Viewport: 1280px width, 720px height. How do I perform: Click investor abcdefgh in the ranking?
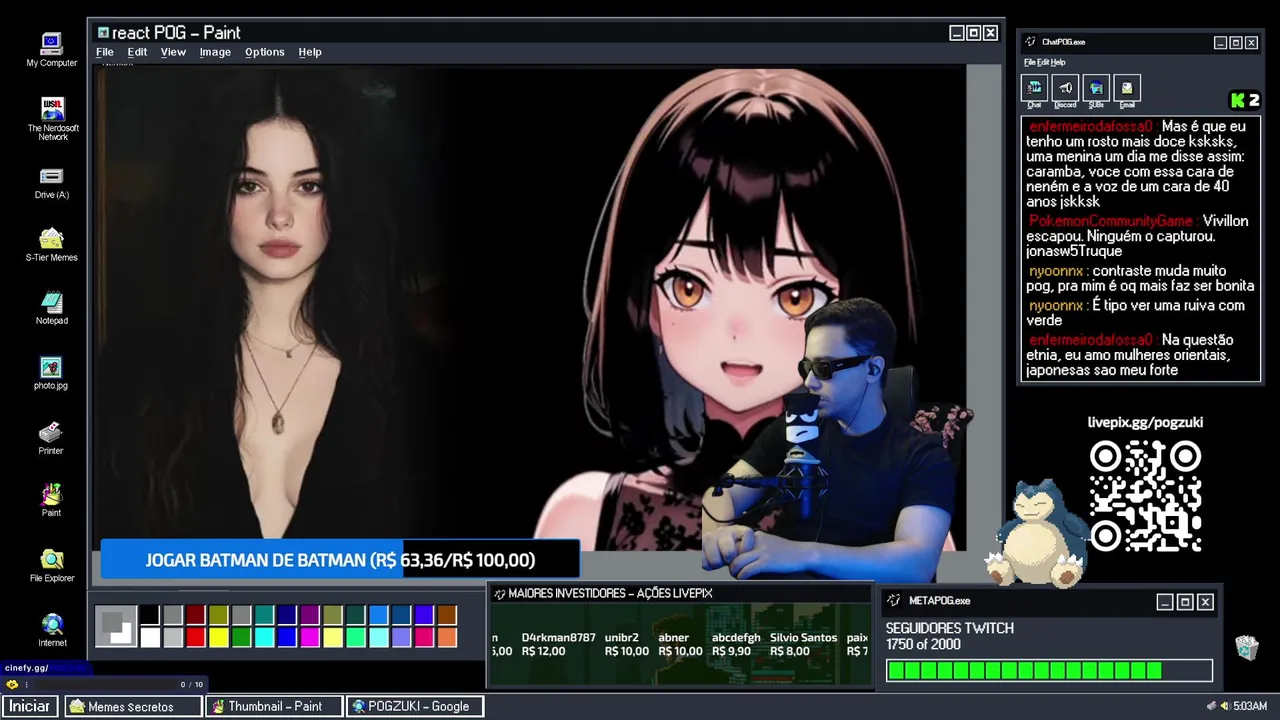click(735, 644)
